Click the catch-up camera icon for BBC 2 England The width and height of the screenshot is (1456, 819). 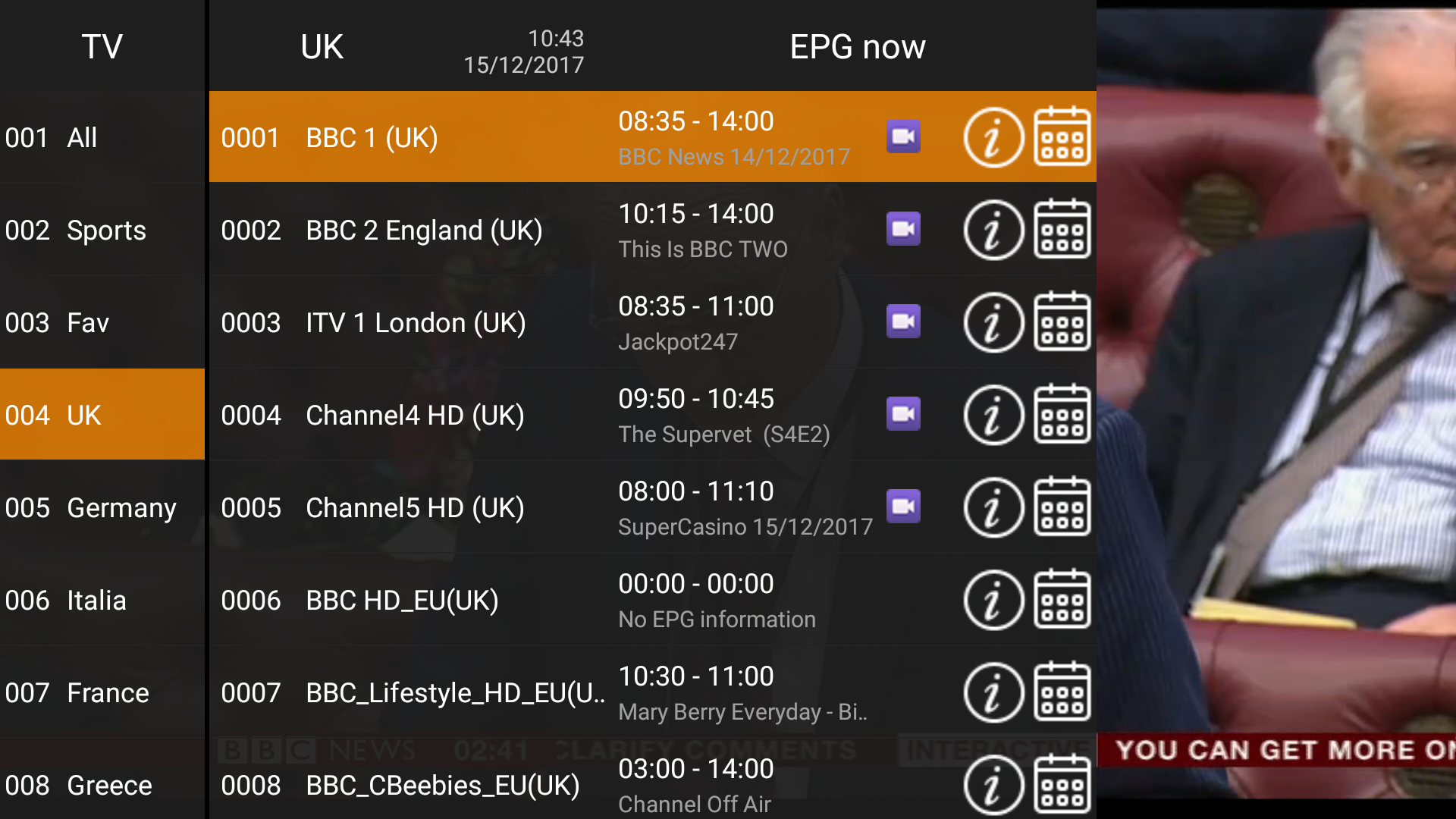coord(903,229)
